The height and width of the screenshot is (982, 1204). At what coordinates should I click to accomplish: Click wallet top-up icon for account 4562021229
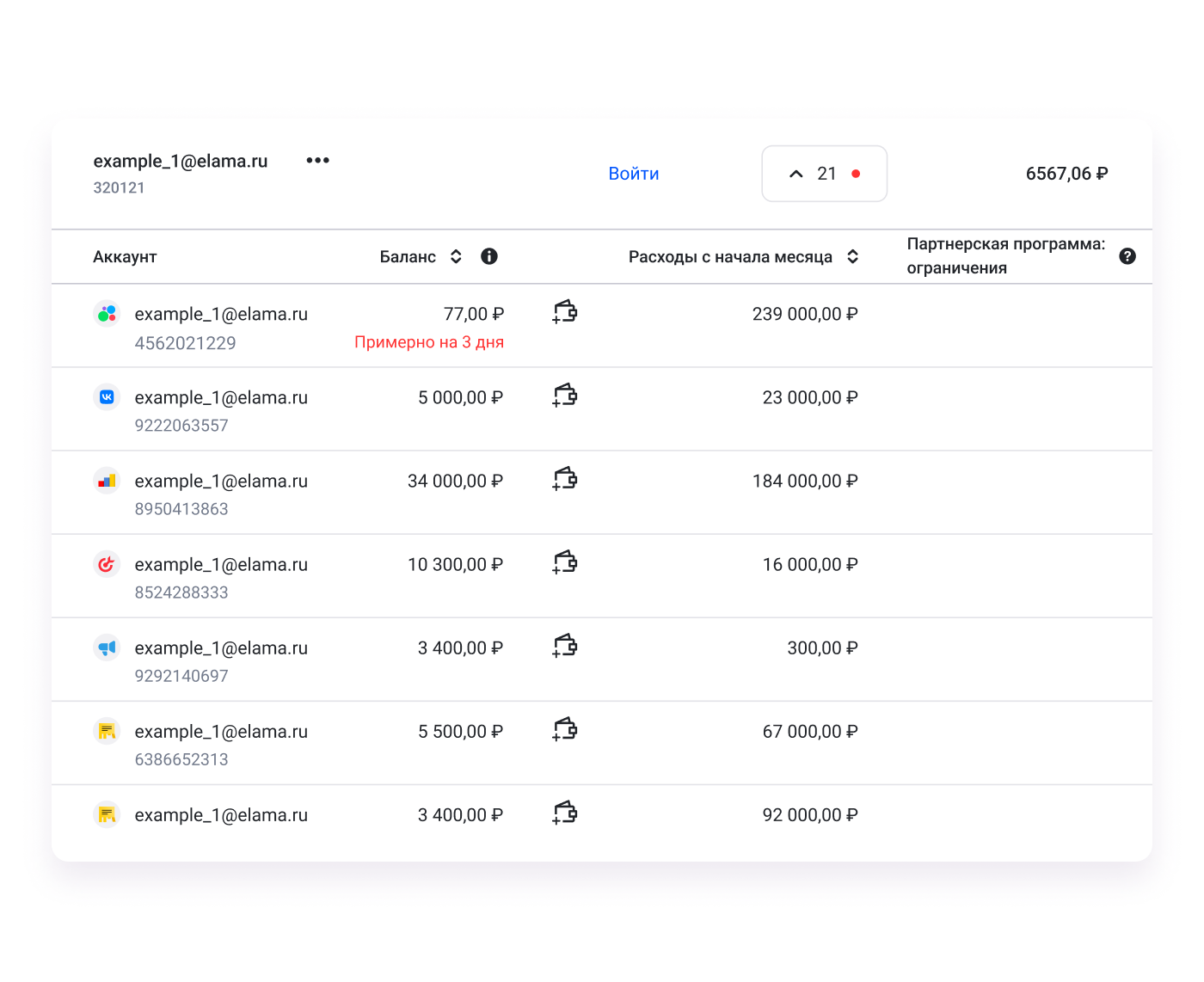564,311
